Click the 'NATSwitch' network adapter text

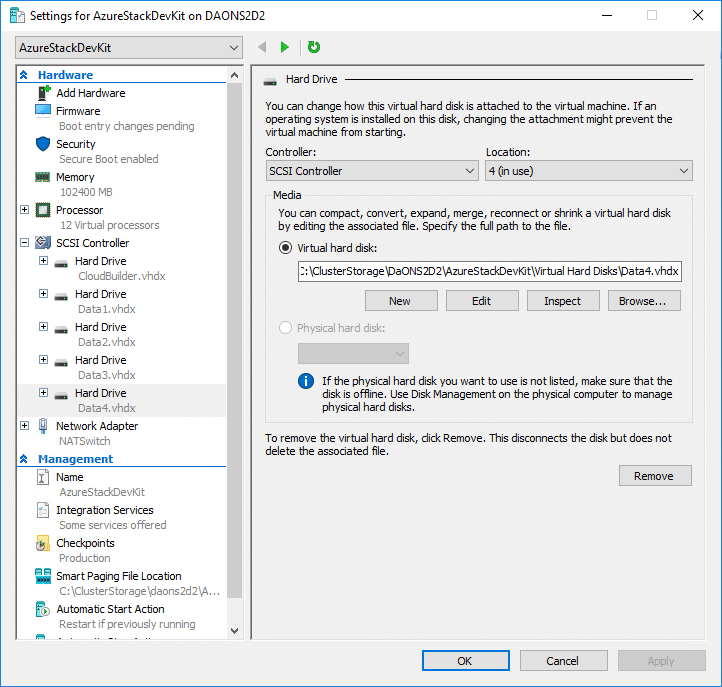point(85,441)
